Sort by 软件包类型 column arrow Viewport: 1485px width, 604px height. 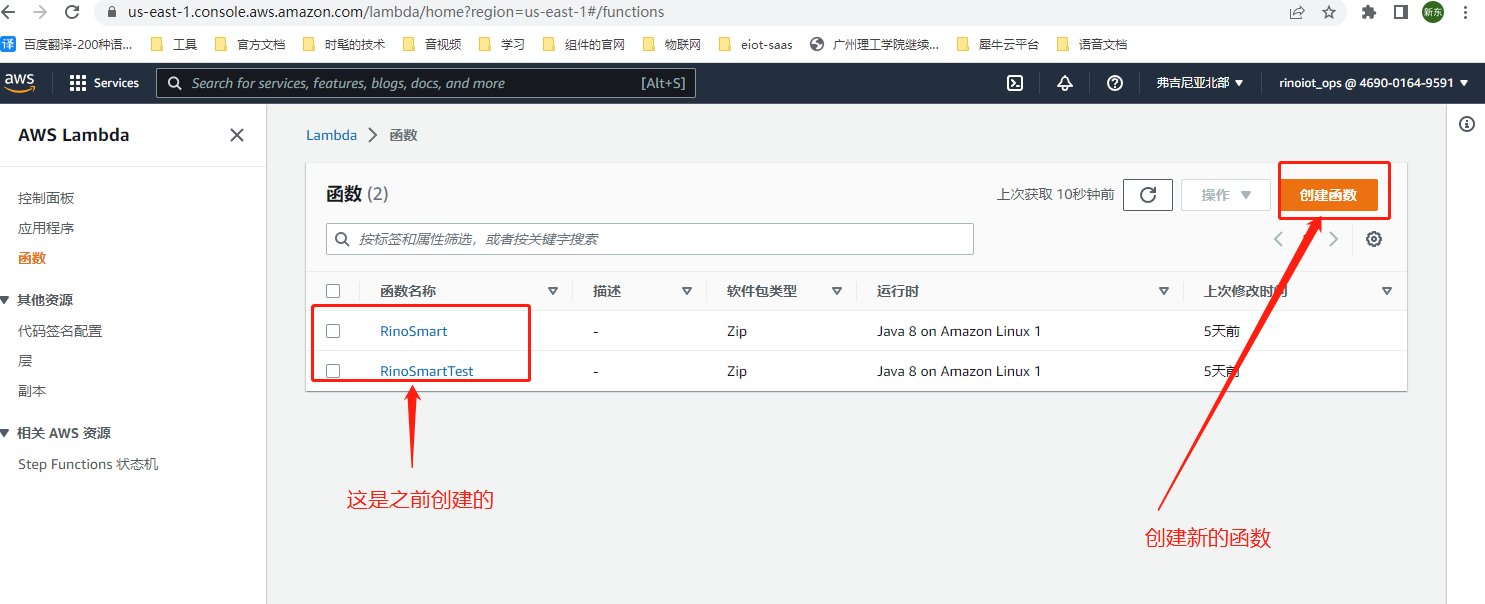coord(837,291)
